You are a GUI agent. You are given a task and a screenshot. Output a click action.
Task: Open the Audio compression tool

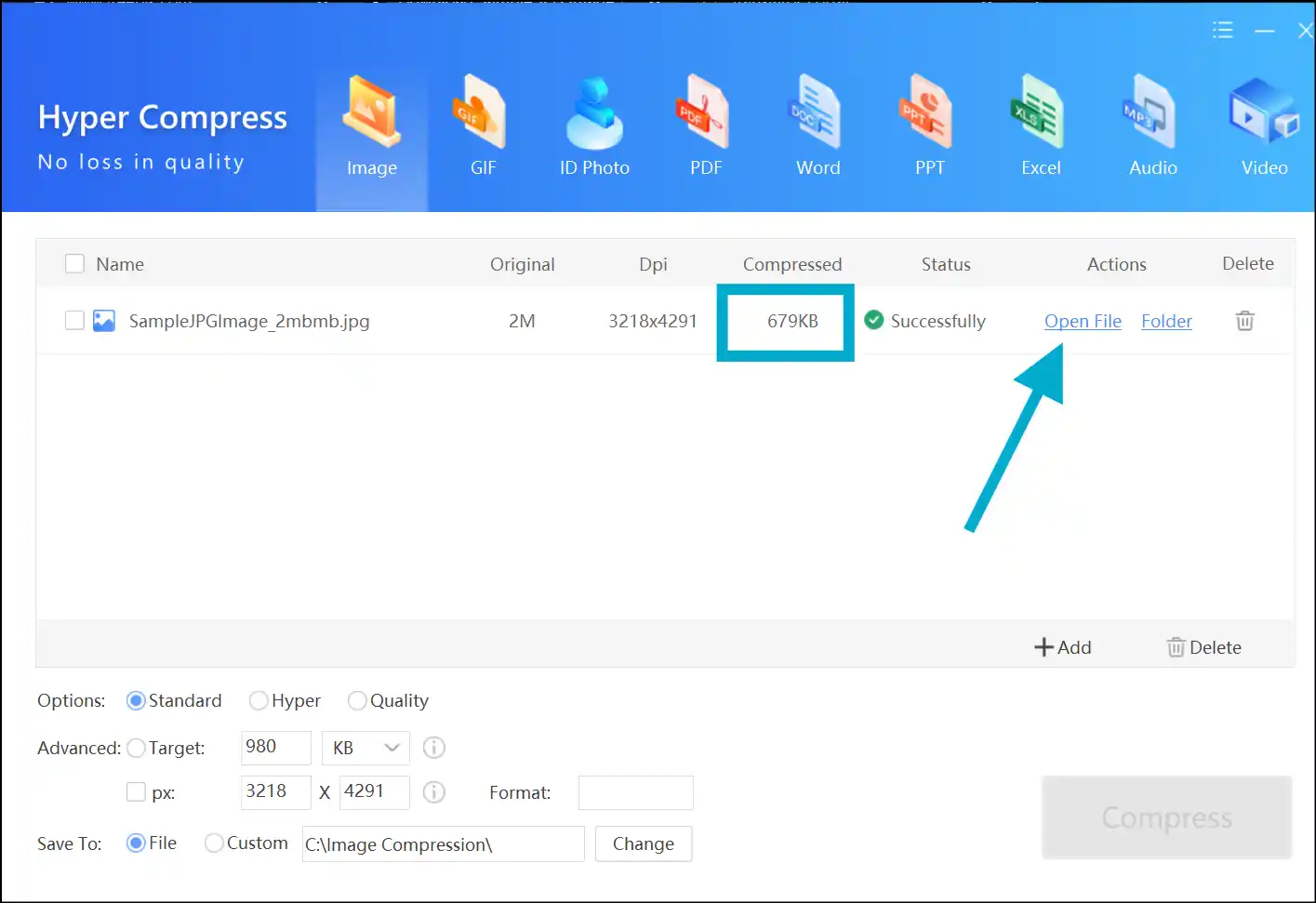[1152, 126]
